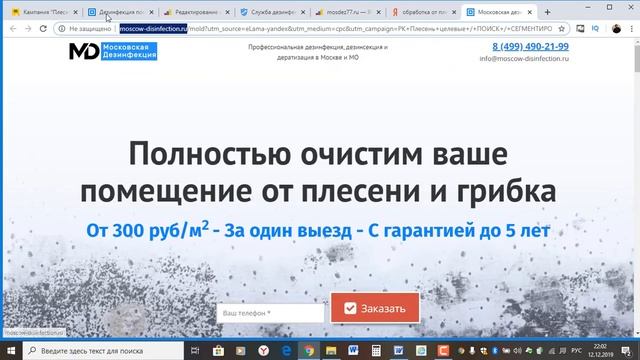This screenshot has height=360, width=640.
Task: Close the active 'Московская дезинфекция' tab
Action: tap(529, 12)
